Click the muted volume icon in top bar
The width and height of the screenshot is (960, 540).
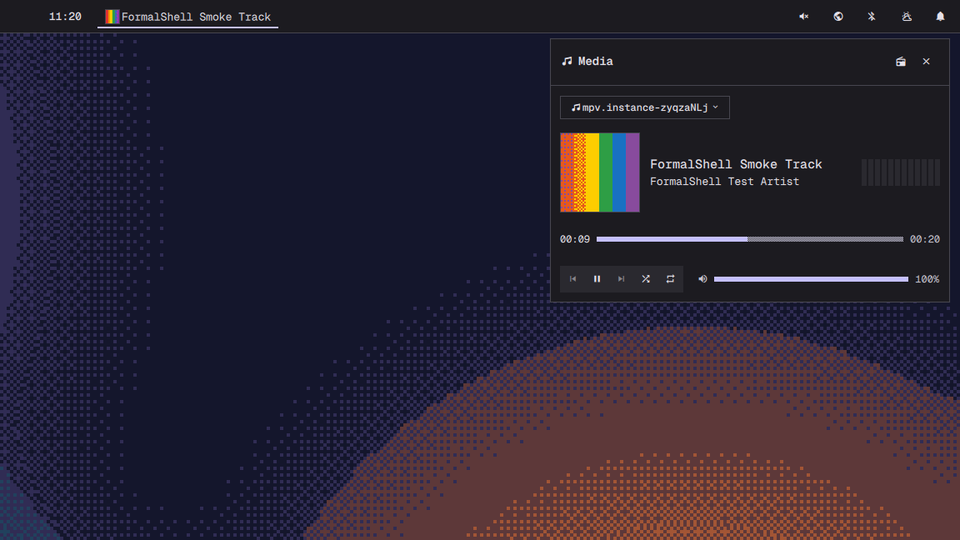pyautogui.click(x=803, y=17)
